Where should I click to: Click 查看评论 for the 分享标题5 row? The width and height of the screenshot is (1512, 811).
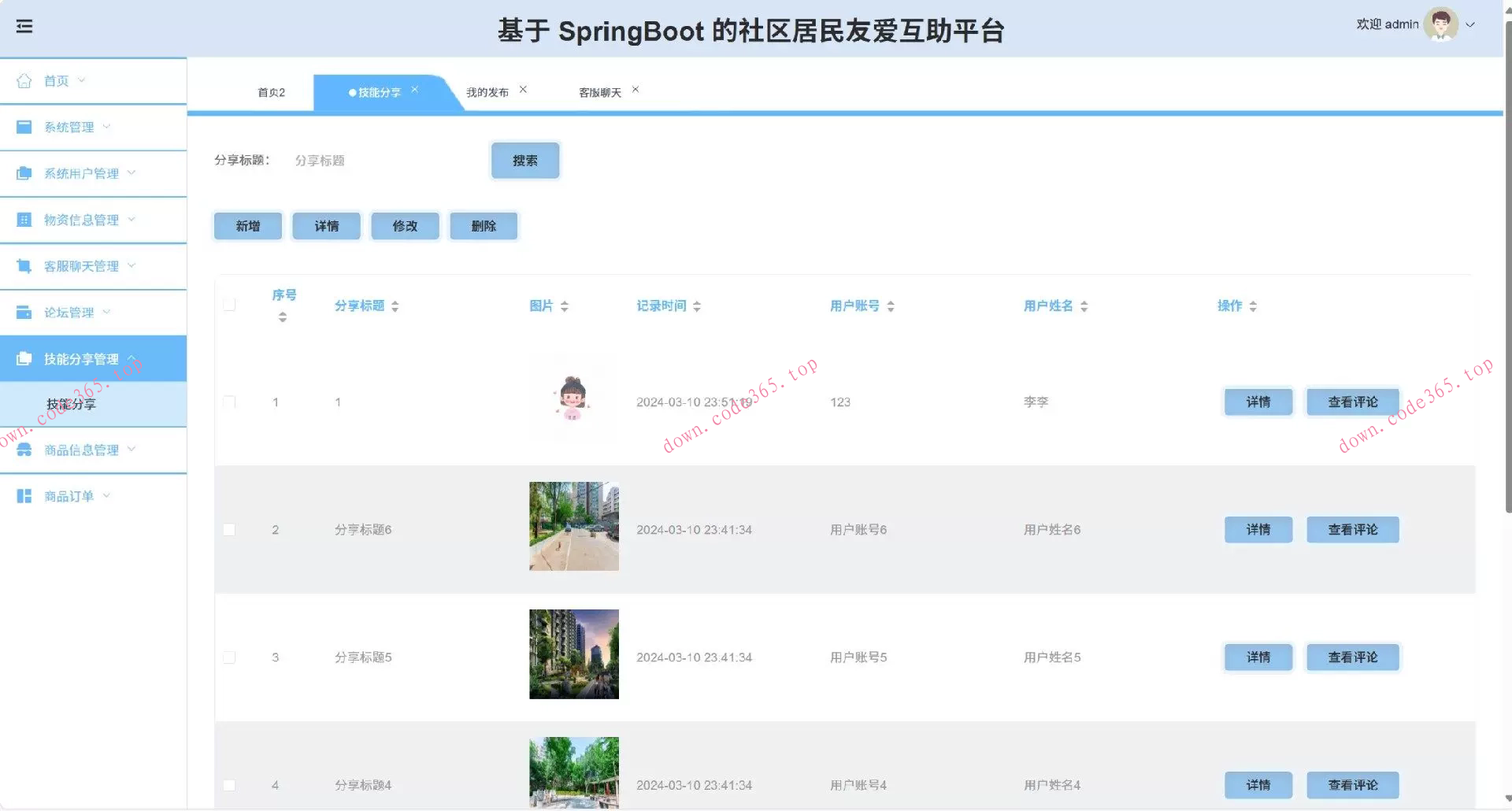tap(1353, 657)
